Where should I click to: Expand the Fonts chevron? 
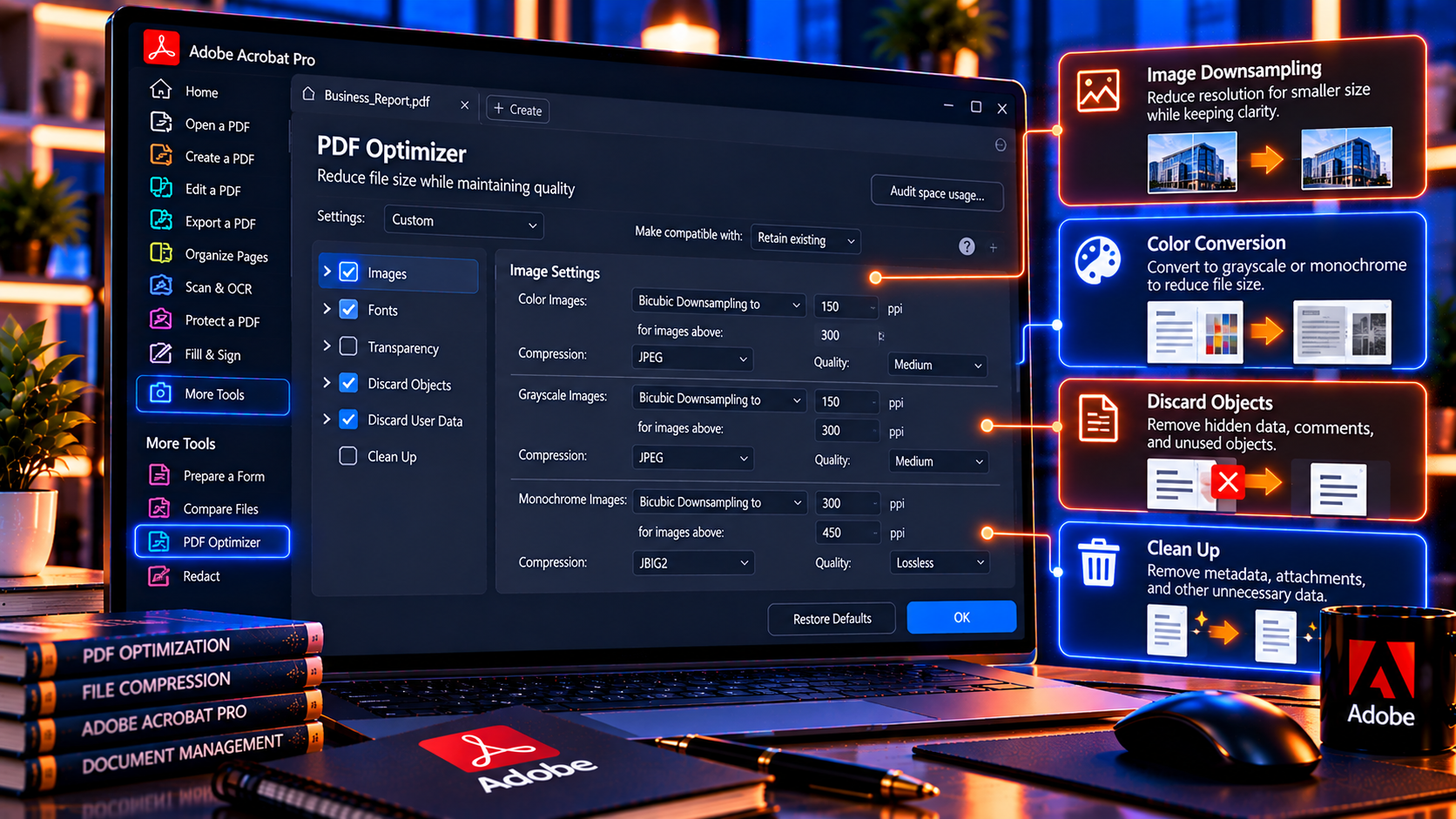tap(327, 309)
